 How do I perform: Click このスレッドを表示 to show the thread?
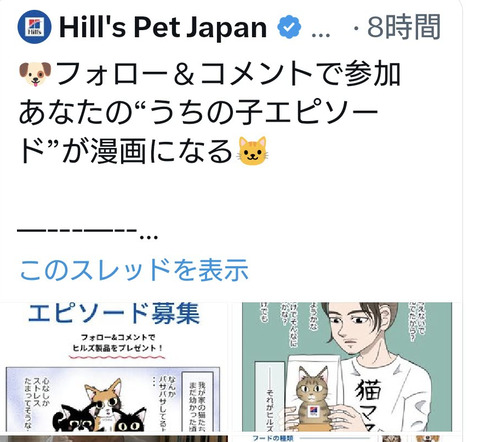[134, 269]
